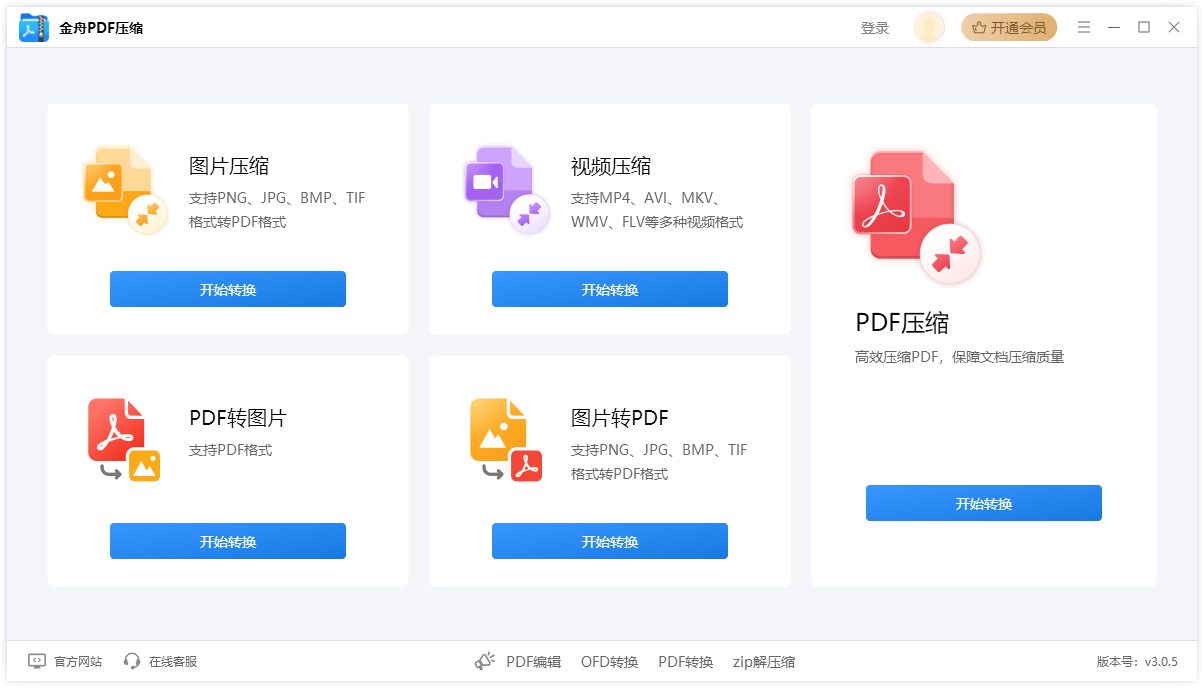Open the hamburger menu in titlebar
Viewport: 1204px width, 688px height.
[1084, 27]
